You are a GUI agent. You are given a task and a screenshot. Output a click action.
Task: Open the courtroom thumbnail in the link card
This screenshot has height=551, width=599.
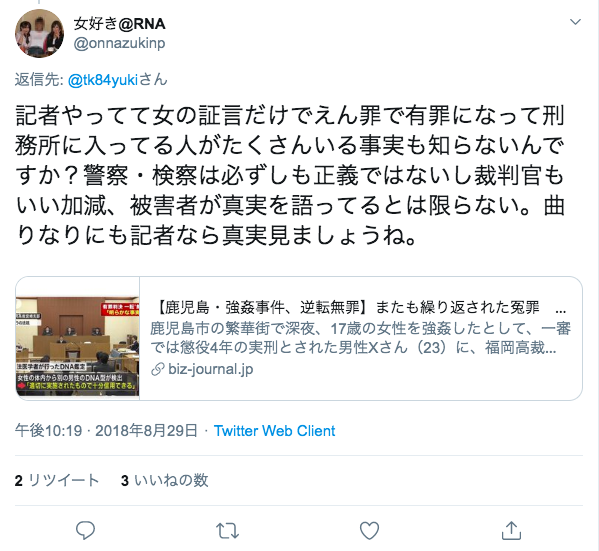click(78, 339)
